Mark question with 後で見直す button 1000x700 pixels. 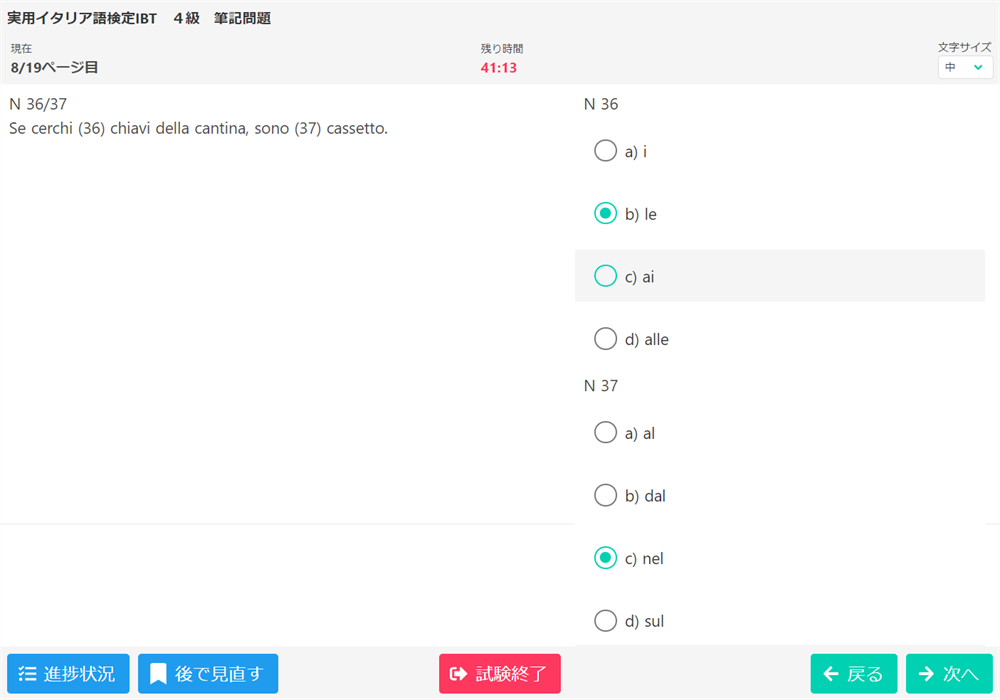click(208, 674)
